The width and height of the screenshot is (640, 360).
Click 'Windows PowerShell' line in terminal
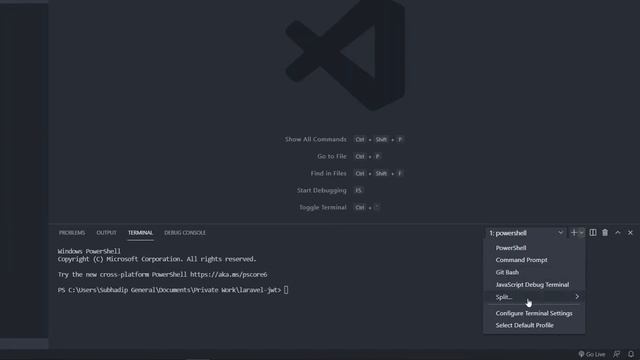pyautogui.click(x=89, y=251)
